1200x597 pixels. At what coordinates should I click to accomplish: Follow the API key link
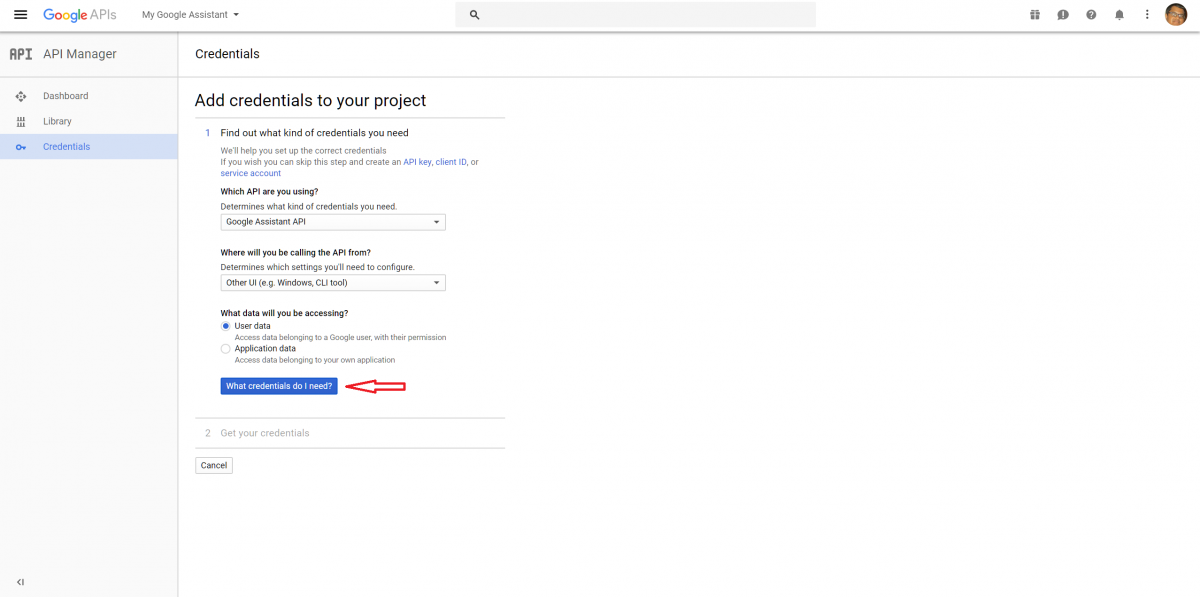[x=417, y=162]
